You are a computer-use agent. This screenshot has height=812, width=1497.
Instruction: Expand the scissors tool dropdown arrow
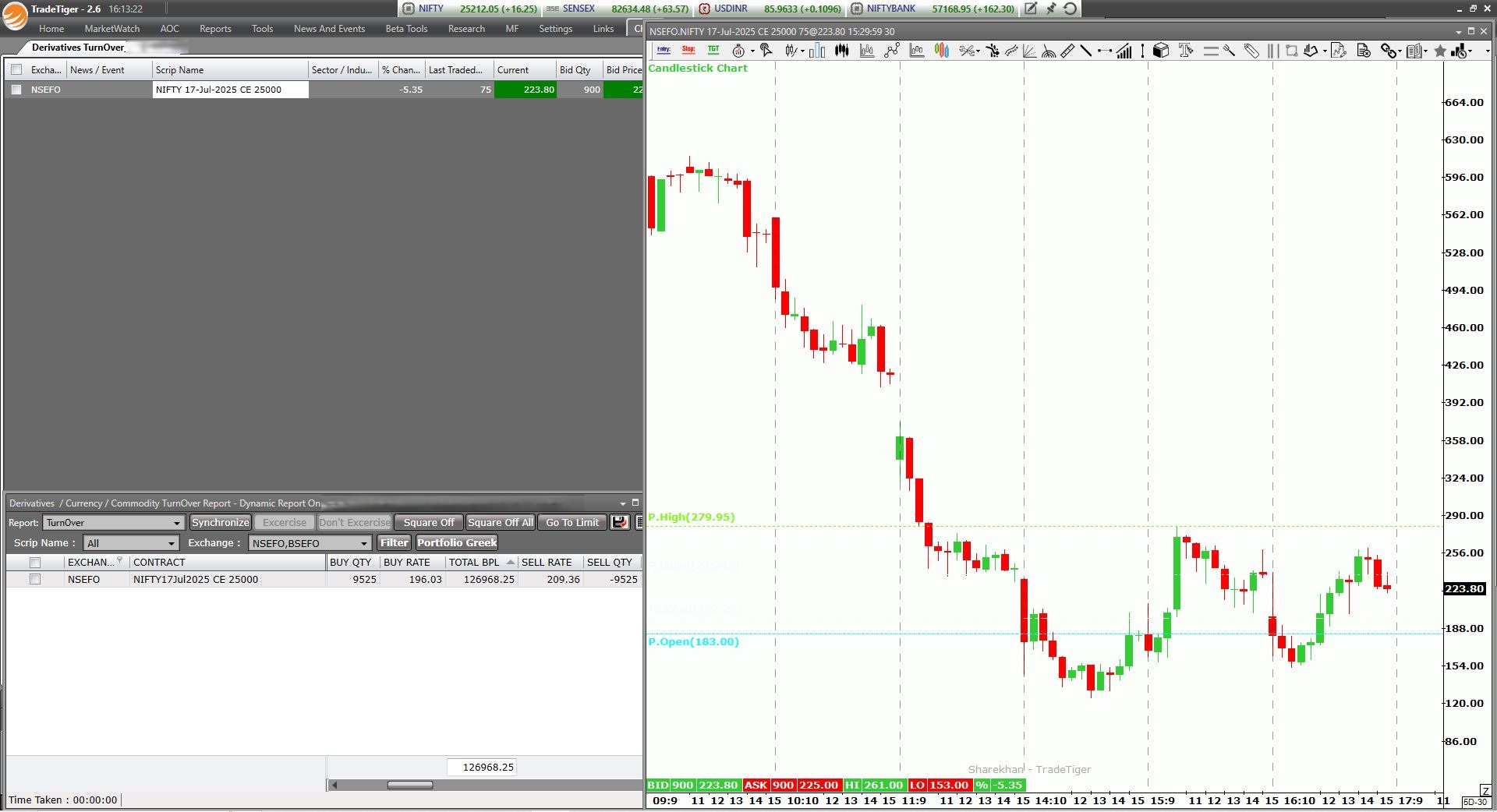(x=979, y=51)
